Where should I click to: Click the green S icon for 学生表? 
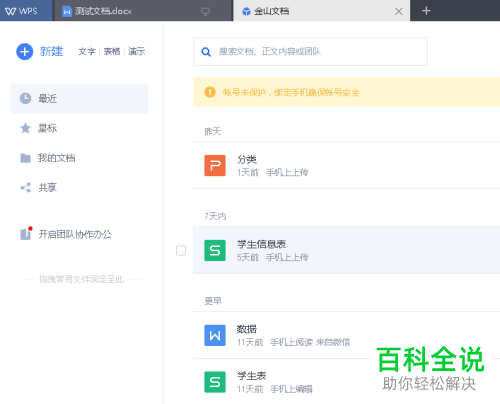pos(215,382)
